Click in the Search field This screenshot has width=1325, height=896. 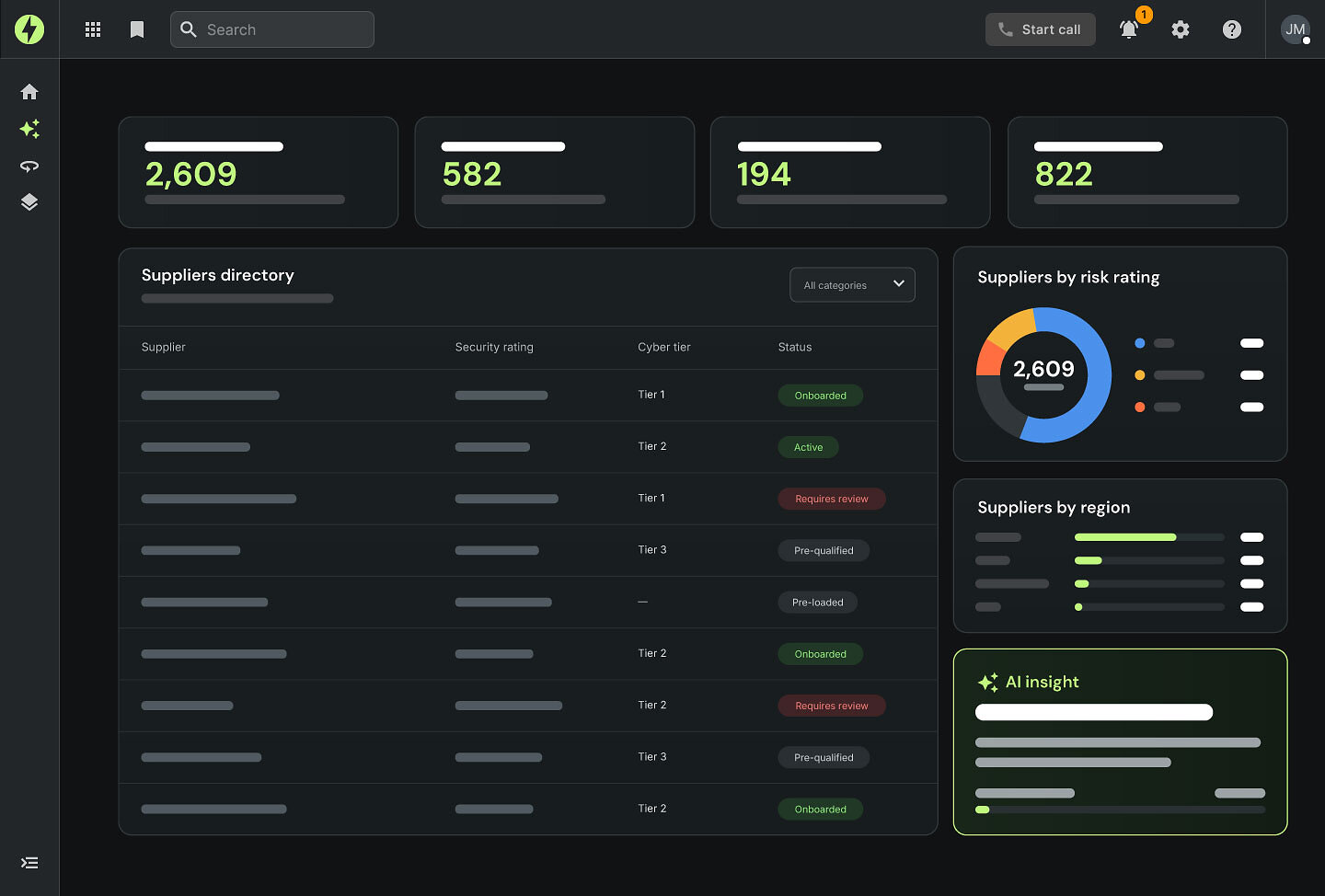272,29
